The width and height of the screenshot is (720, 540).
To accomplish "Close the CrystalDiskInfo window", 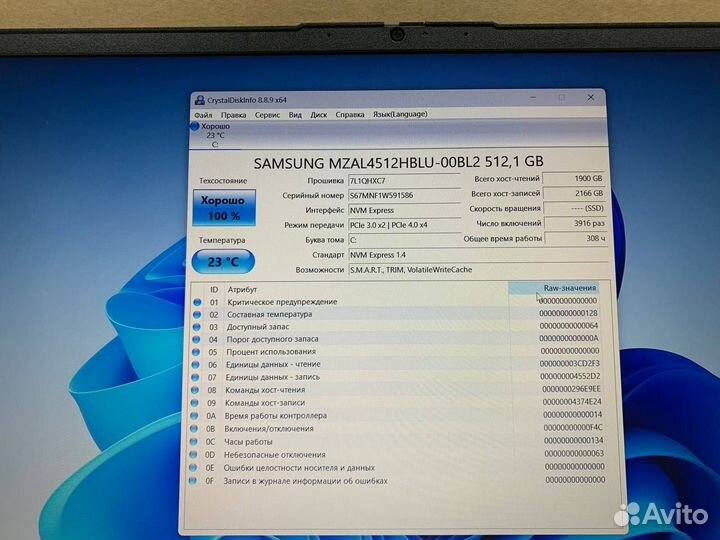I will pos(591,97).
